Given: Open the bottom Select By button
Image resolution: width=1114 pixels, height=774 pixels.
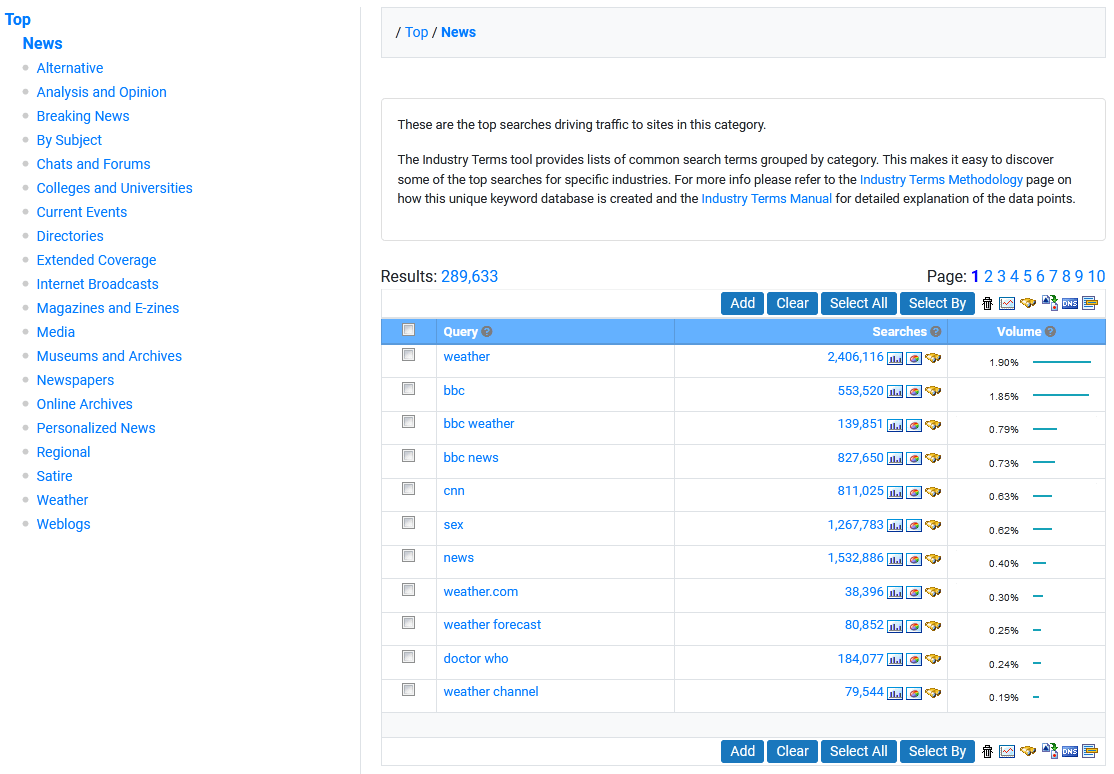Looking at the screenshot, I should [x=936, y=751].
